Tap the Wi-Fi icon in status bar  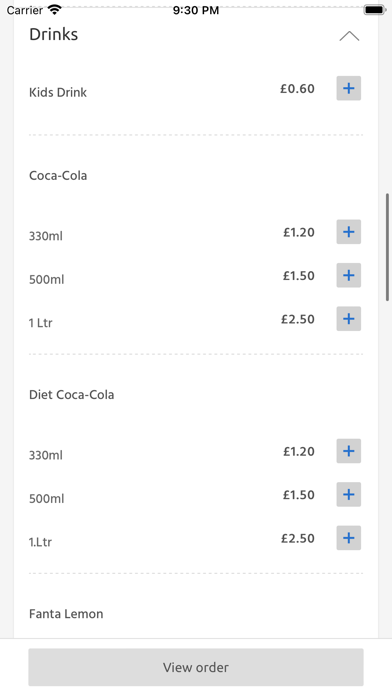[x=55, y=10]
